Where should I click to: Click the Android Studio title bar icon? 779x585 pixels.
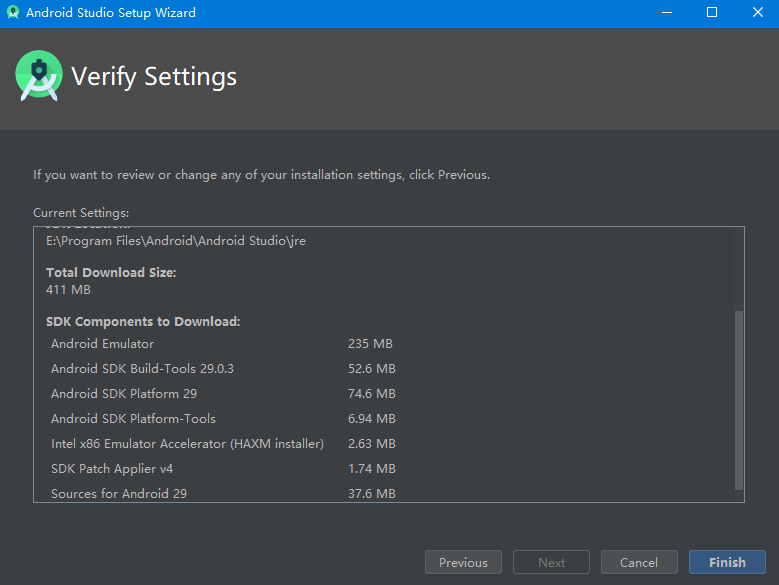(x=13, y=12)
